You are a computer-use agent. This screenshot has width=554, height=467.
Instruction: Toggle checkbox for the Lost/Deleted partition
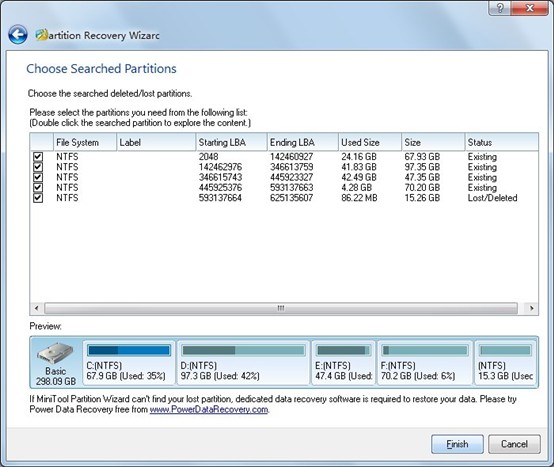pos(38,197)
